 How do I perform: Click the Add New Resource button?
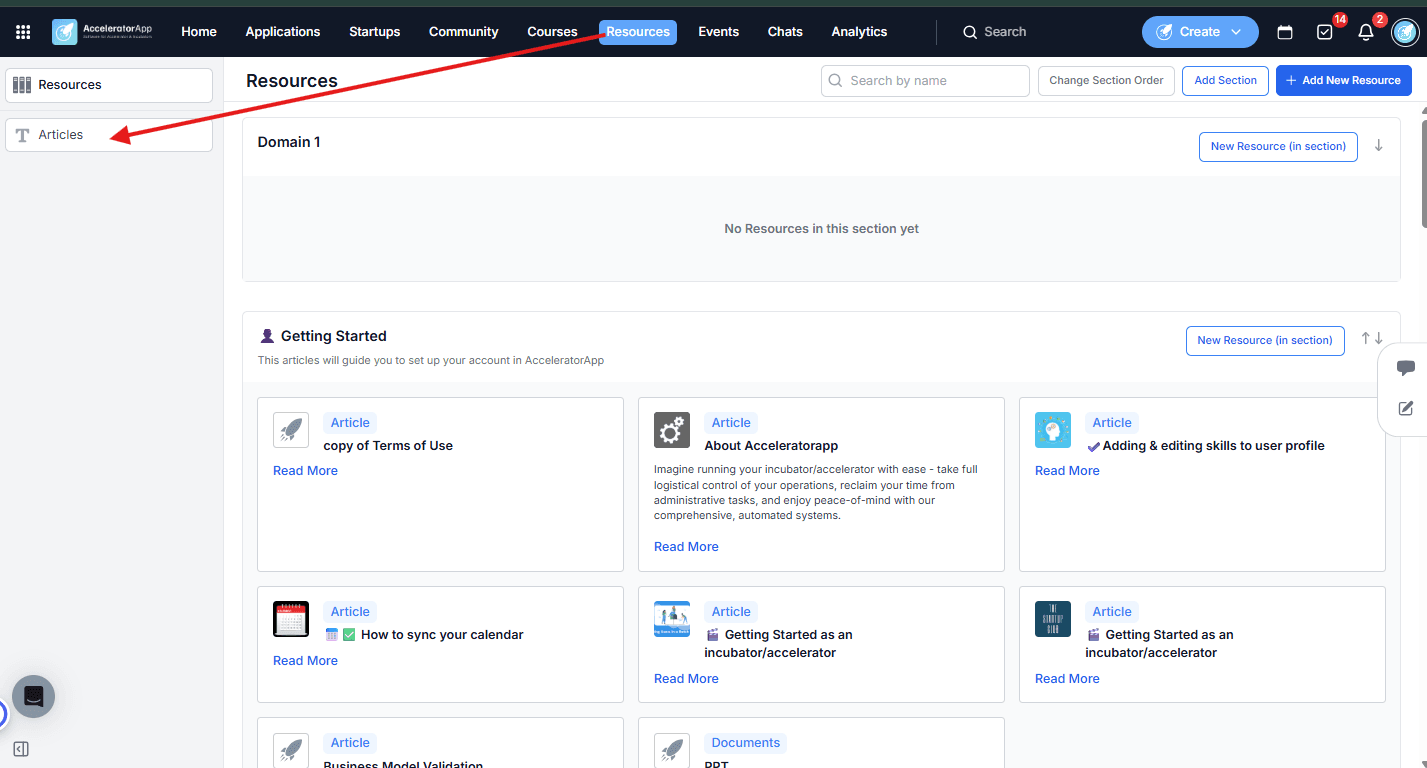point(1344,81)
